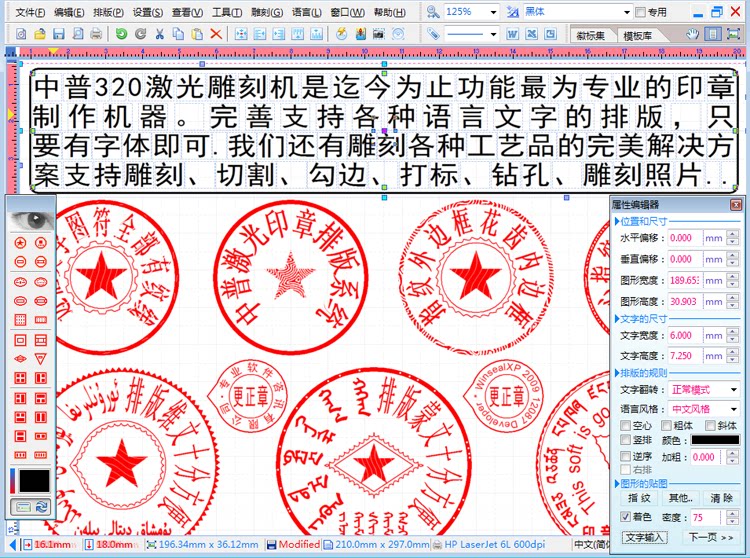The width and height of the screenshot is (750, 558).
Task: Click the copy icon
Action: pyautogui.click(x=178, y=34)
